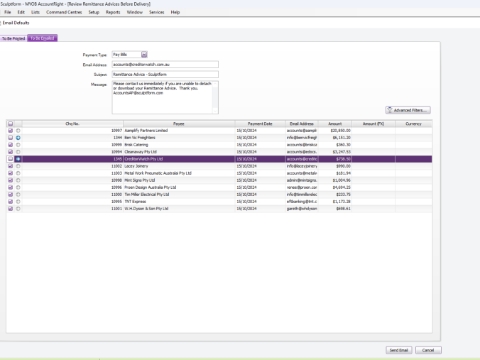Screen dimensions: 480x360
Task: Click the email cell in the Tim Miller Electrical row
Action: pos(302,194)
